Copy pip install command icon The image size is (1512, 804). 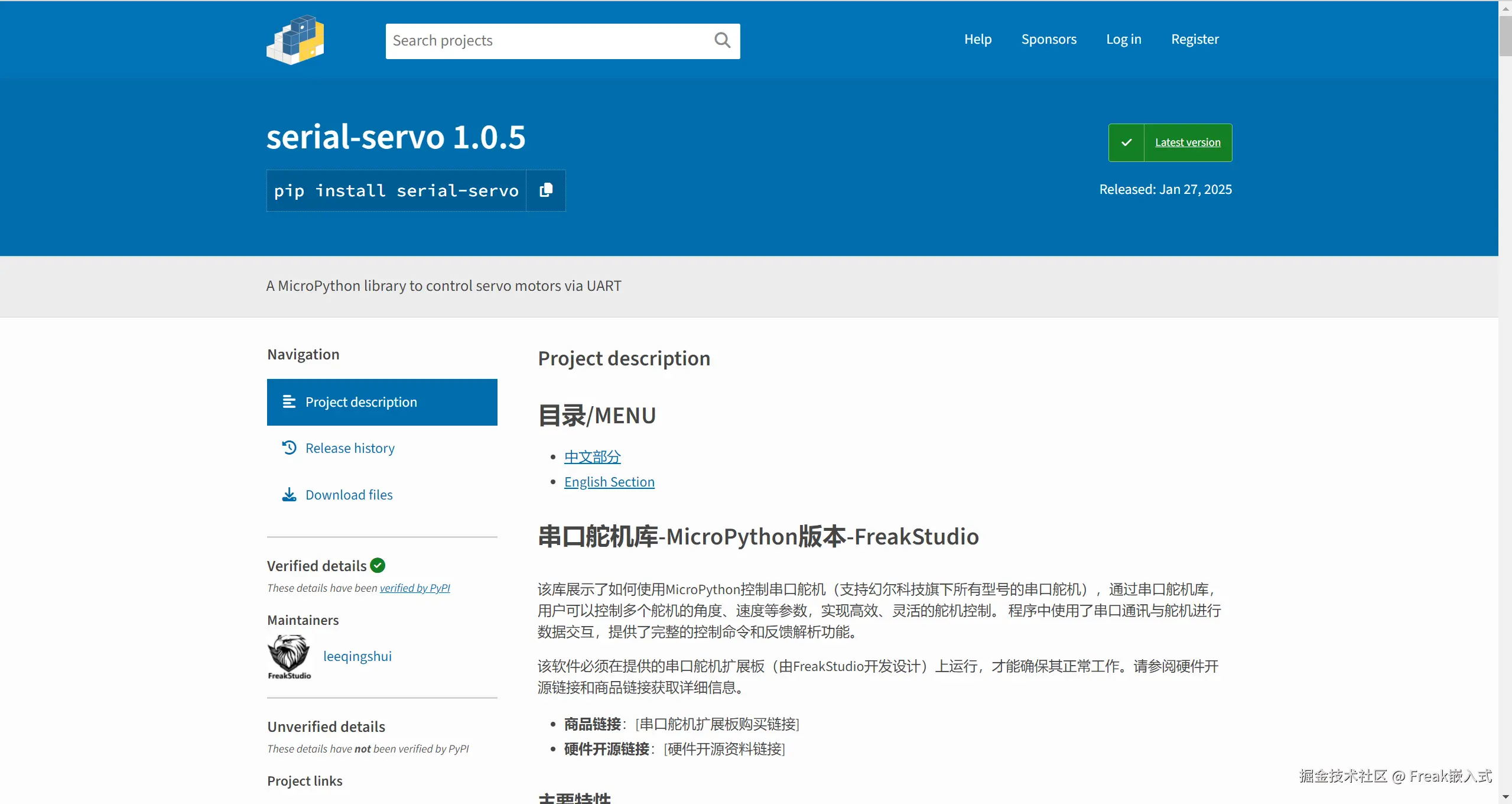546,190
